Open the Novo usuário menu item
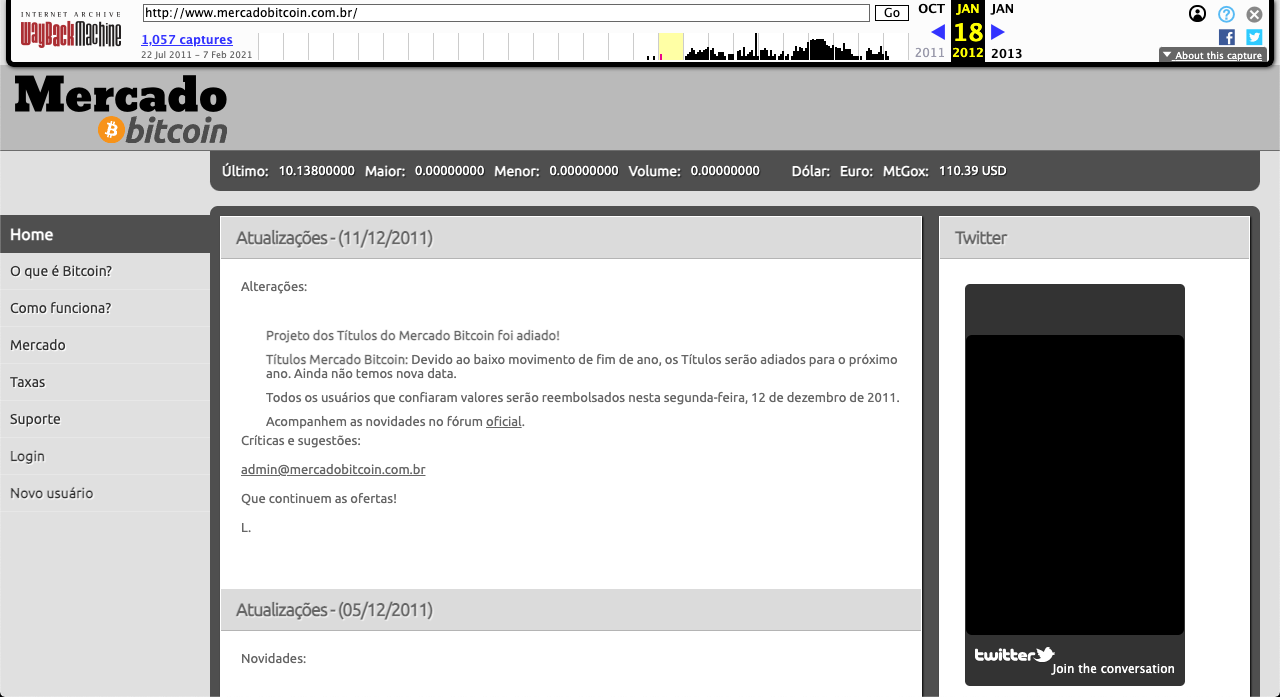1280x697 pixels. pyautogui.click(x=105, y=493)
